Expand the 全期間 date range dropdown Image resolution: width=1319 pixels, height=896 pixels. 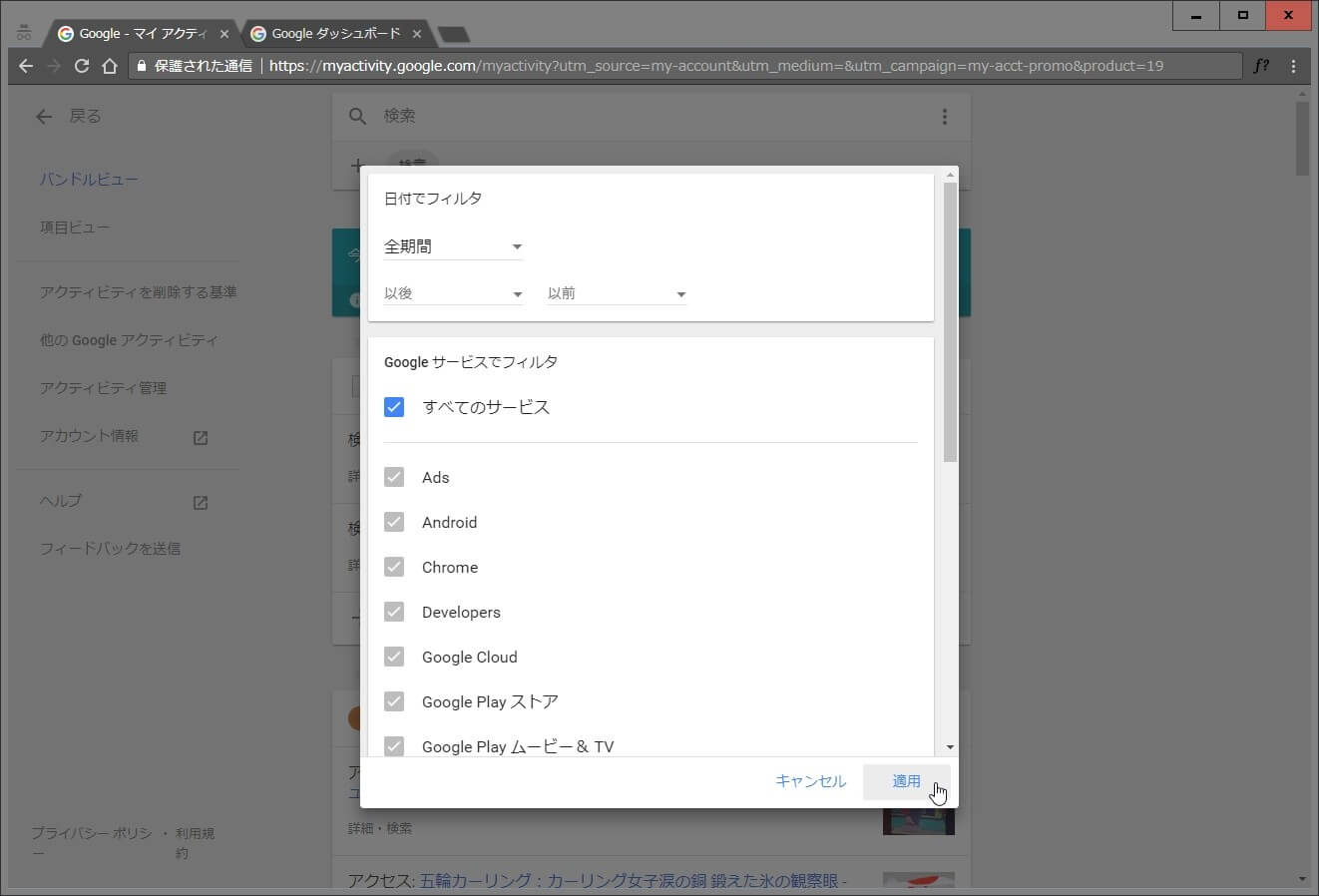[453, 246]
